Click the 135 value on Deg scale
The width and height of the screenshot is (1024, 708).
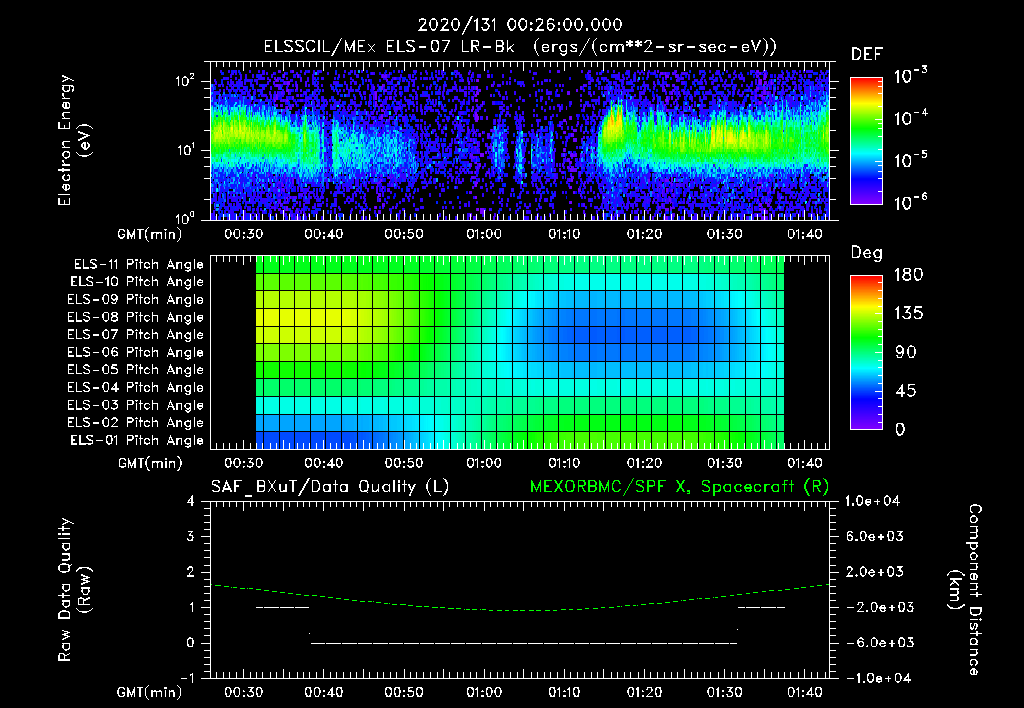click(908, 314)
